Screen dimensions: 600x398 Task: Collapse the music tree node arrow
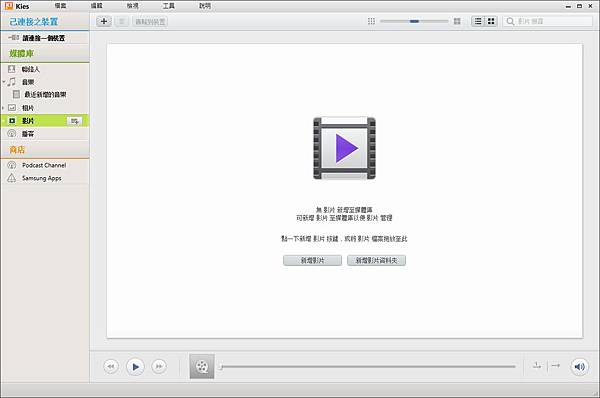[x=3, y=82]
